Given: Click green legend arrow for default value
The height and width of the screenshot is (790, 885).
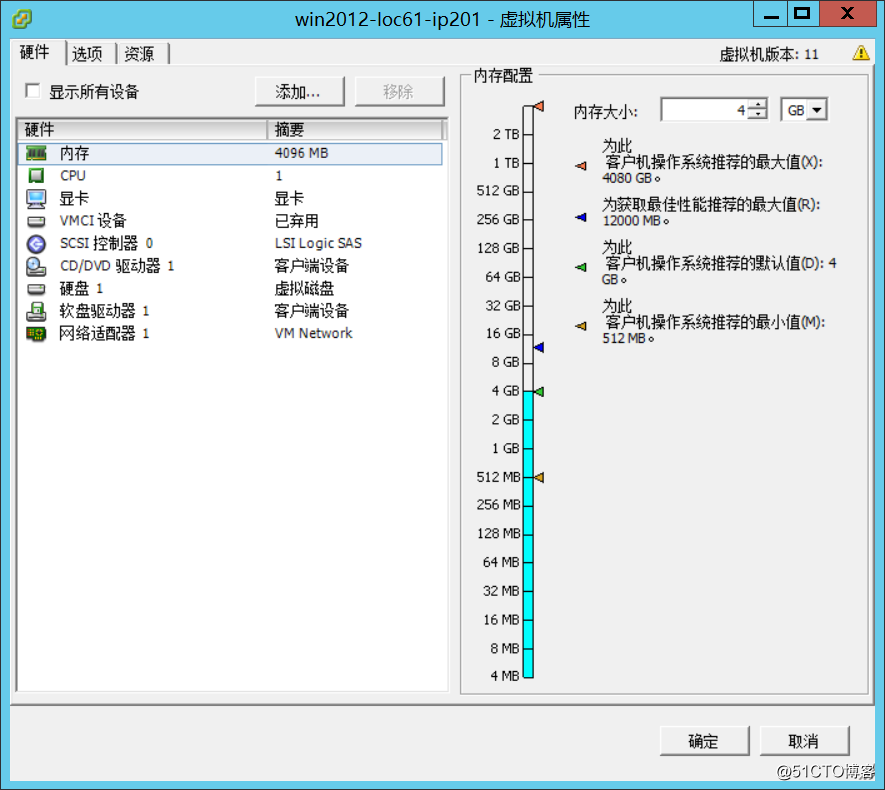Looking at the screenshot, I should pos(581,267).
